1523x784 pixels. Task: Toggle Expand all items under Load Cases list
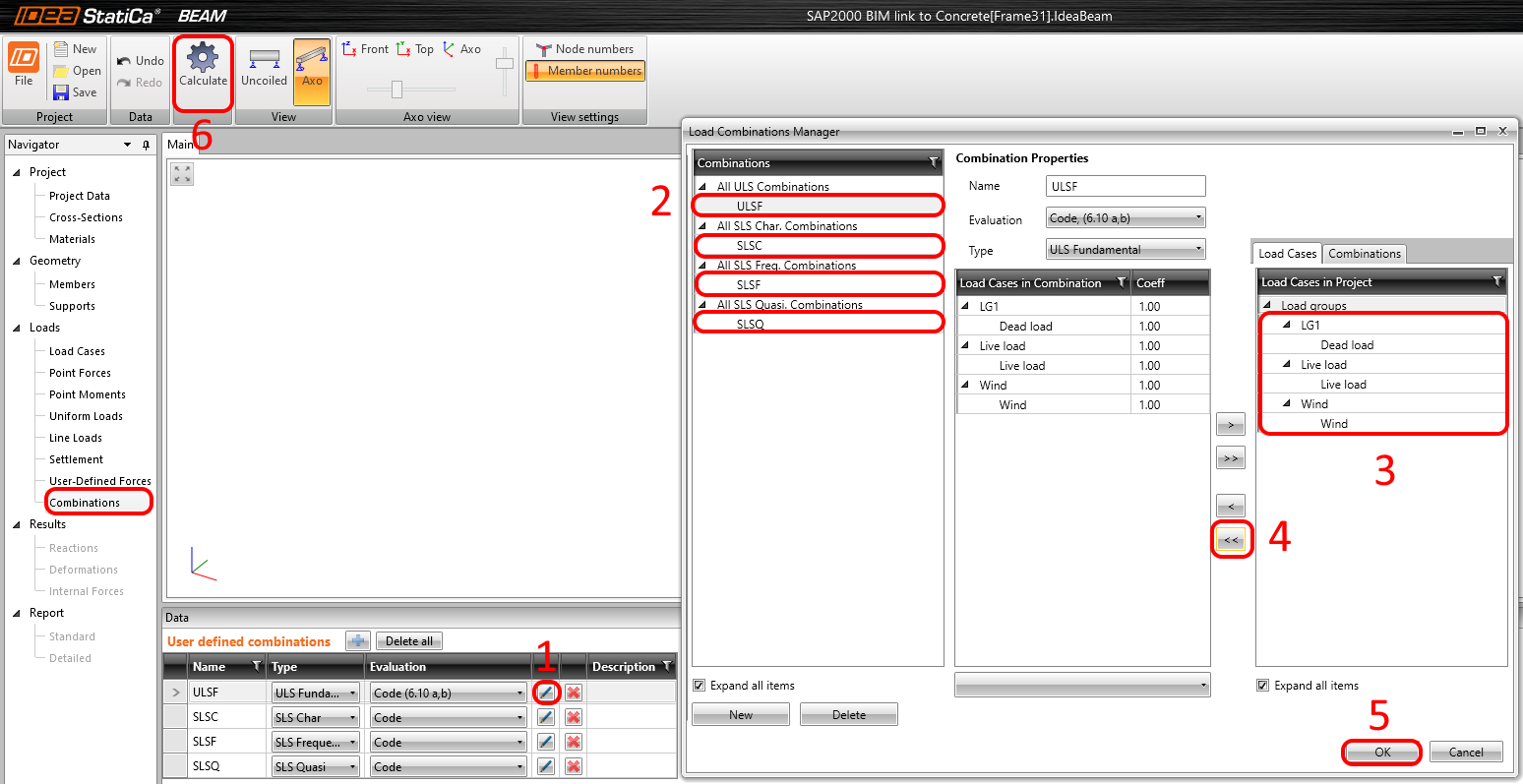(x=1263, y=686)
